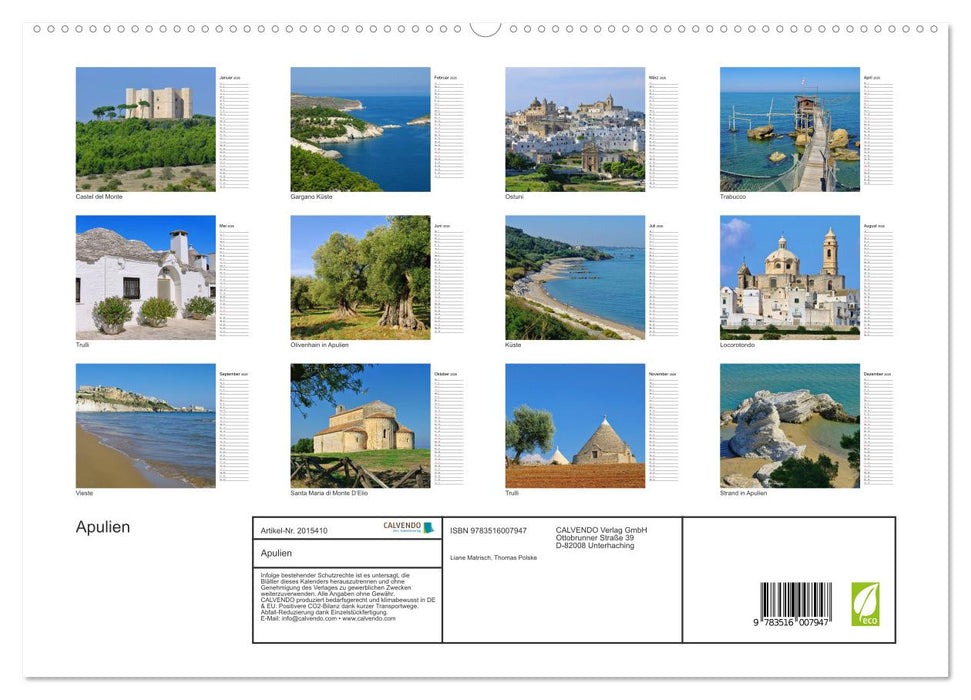Select the Liane Matrisch, Thomas Polske author line
This screenshot has height=700, width=971.
point(495,557)
